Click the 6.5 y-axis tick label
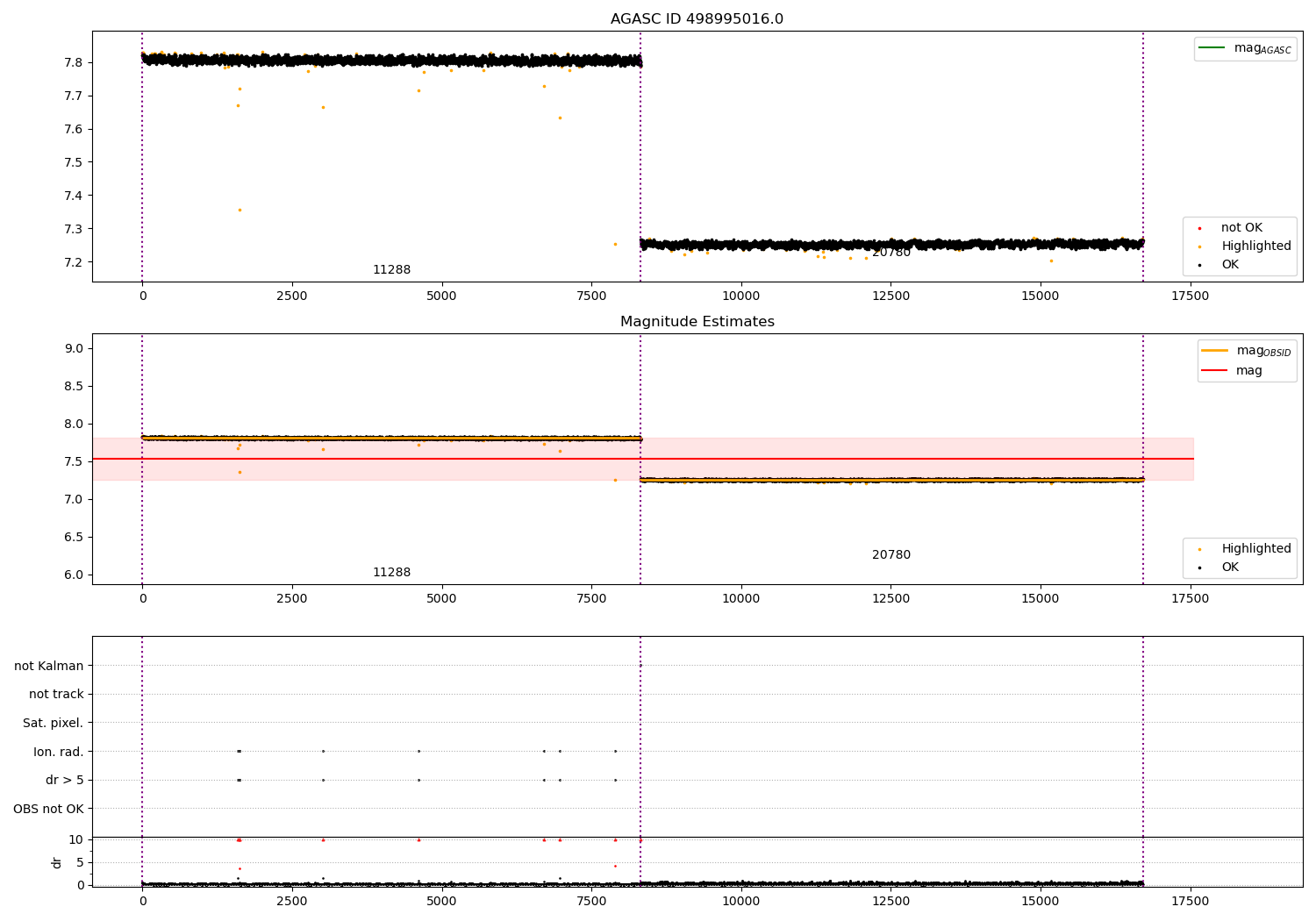Viewport: 1316px width, 921px height. 73,537
